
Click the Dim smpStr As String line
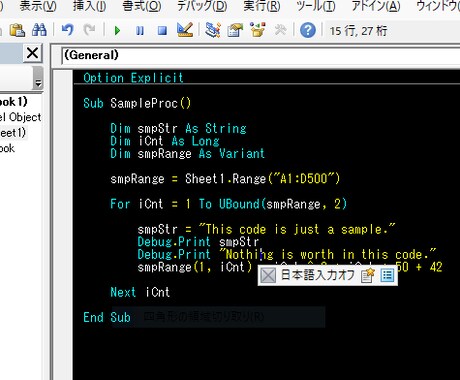pos(178,128)
